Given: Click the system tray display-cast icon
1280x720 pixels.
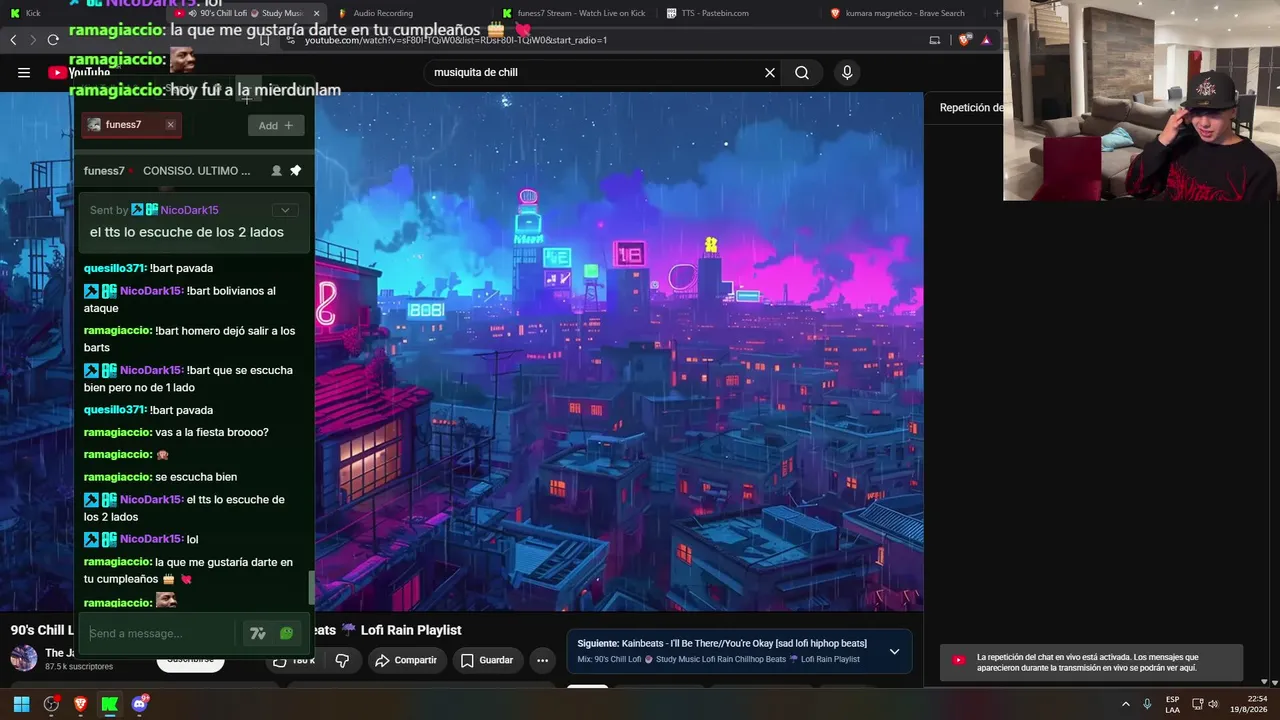Looking at the screenshot, I should (1197, 704).
